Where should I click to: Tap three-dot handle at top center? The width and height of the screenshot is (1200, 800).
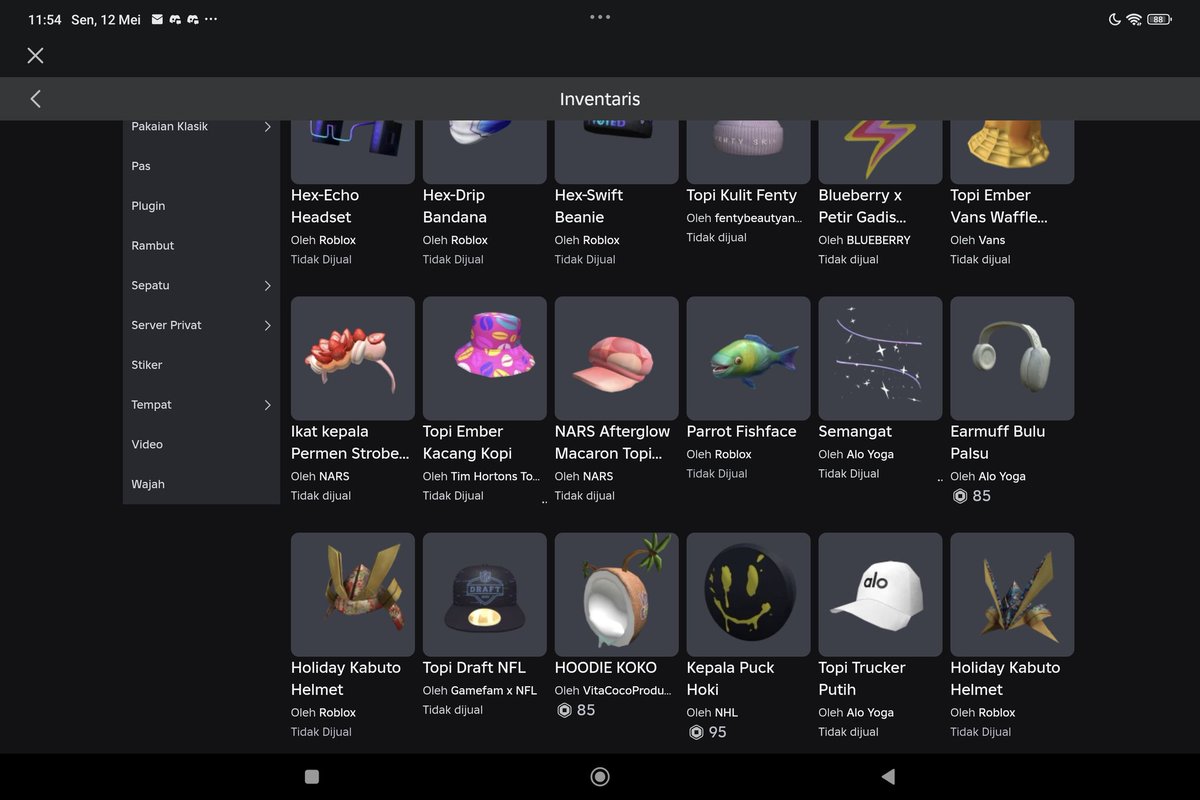[x=600, y=17]
